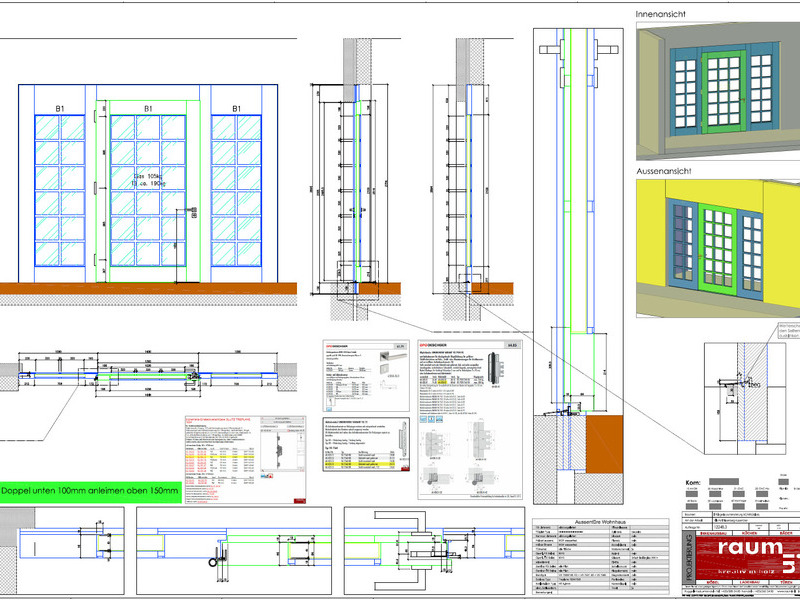This screenshot has width=800, height=600.
Task: Click the "Glas 105kg" annotation on the door
Action: pyautogui.click(x=147, y=177)
